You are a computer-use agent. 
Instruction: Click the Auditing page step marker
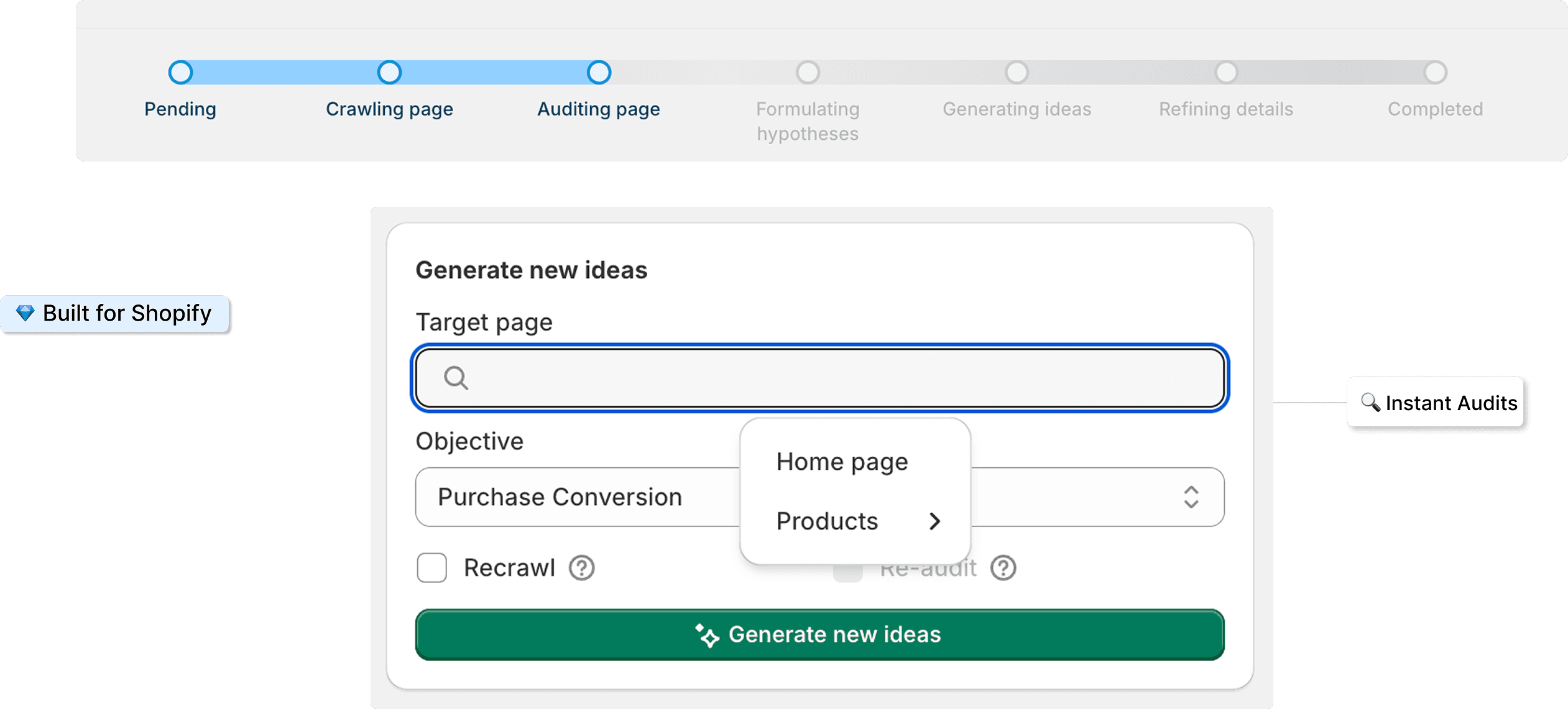point(599,73)
